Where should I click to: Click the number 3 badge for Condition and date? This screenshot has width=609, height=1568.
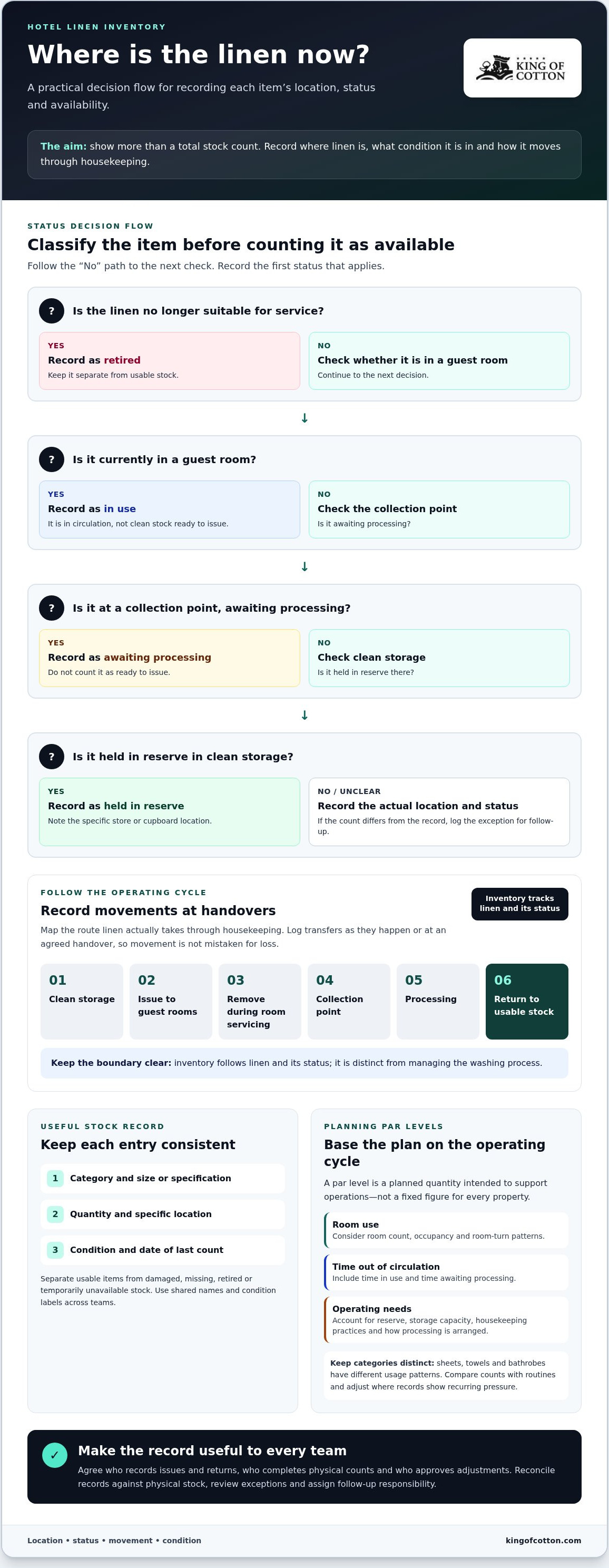pyautogui.click(x=55, y=1250)
